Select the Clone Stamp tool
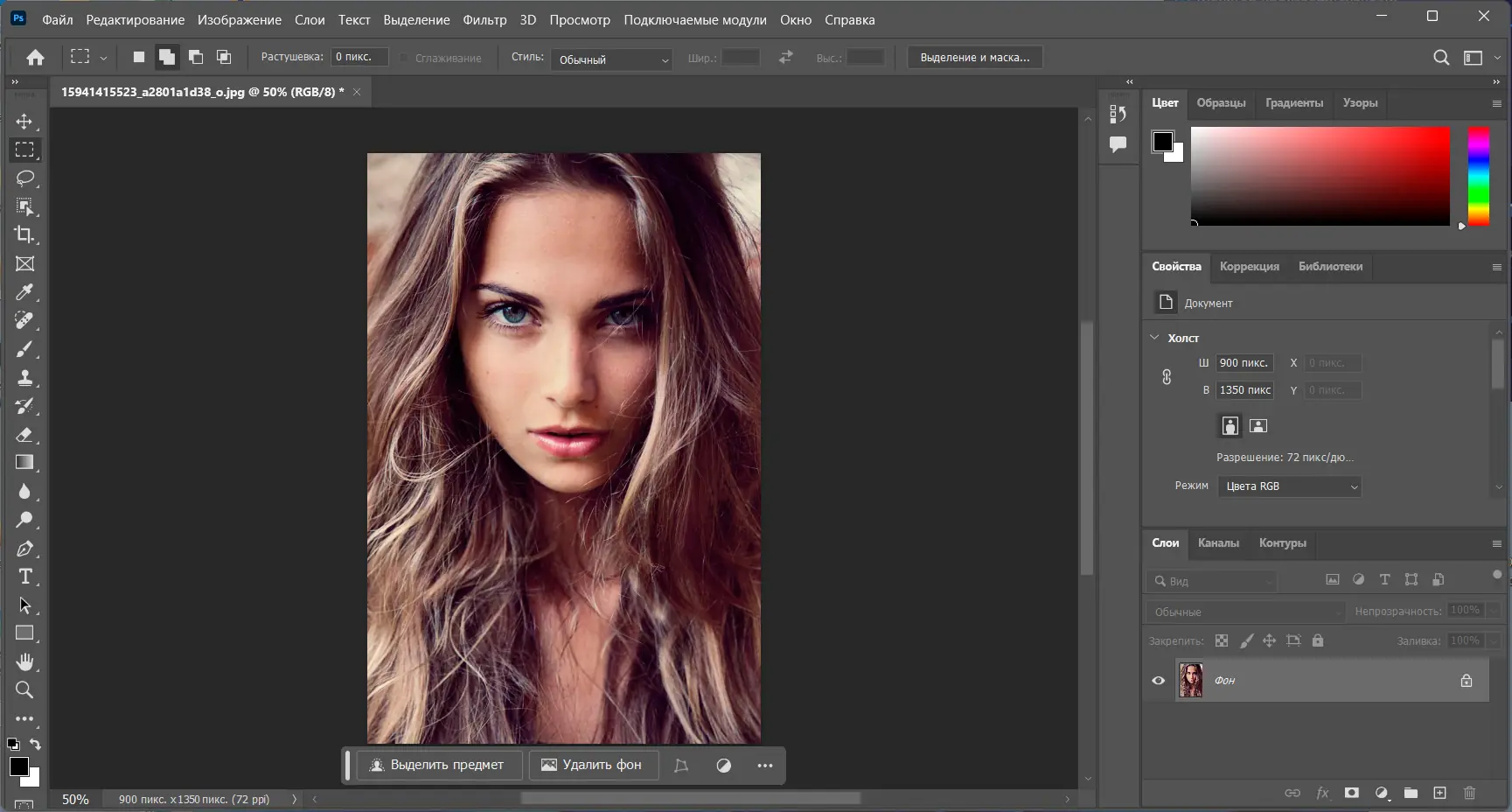This screenshot has height=812, width=1512. (x=24, y=378)
